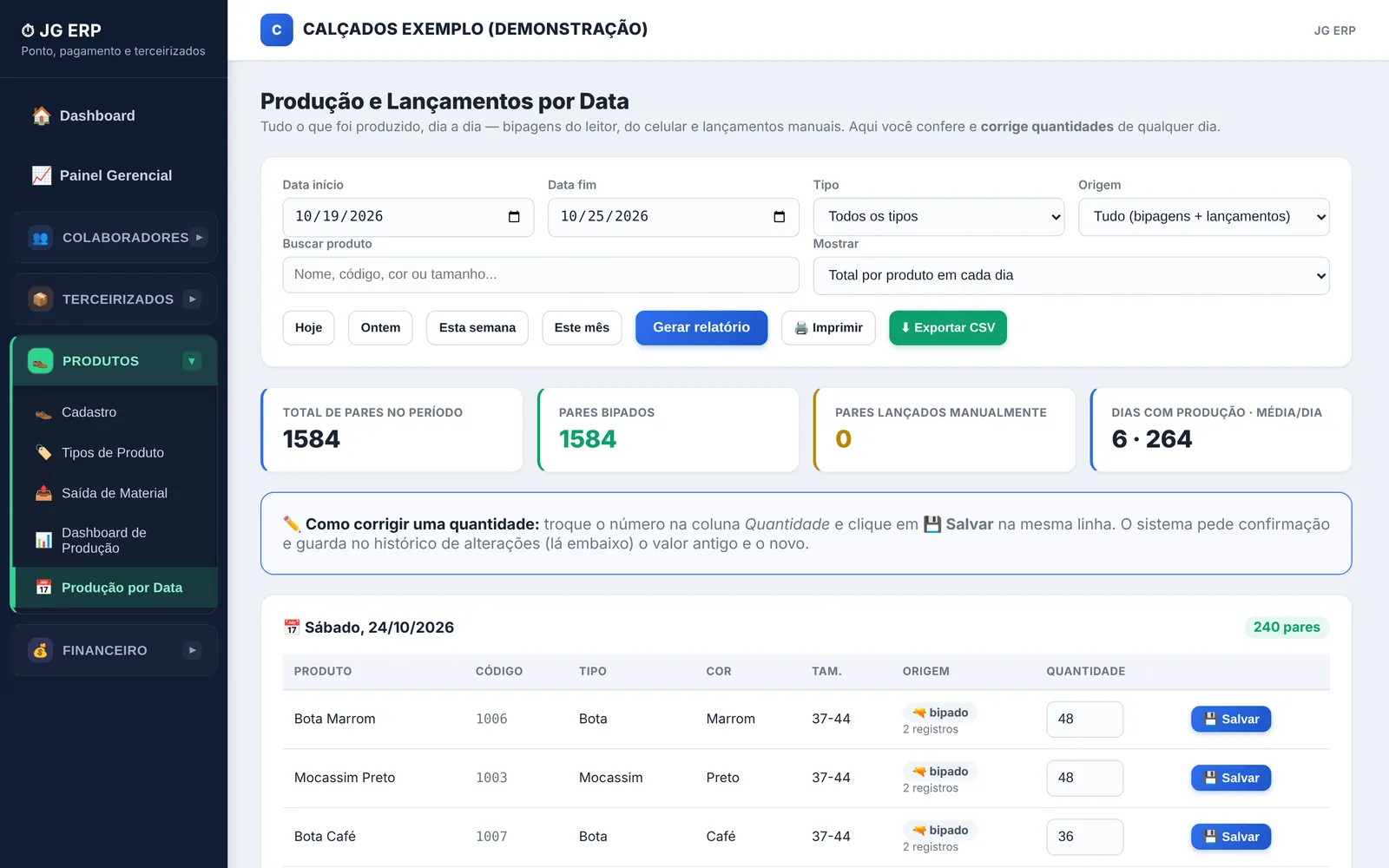Viewport: 1389px width, 868px height.
Task: Save the Mocassim Preto row
Action: (x=1231, y=778)
